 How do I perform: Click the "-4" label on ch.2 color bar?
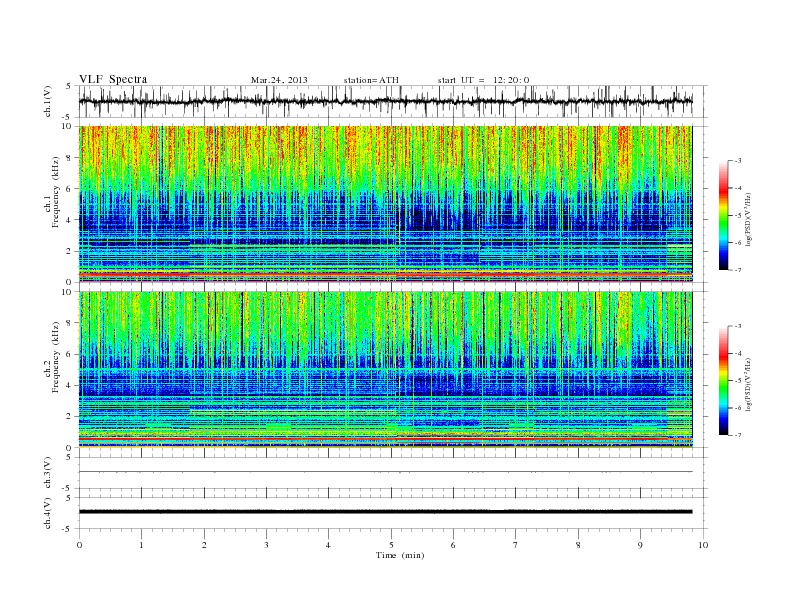pos(738,353)
